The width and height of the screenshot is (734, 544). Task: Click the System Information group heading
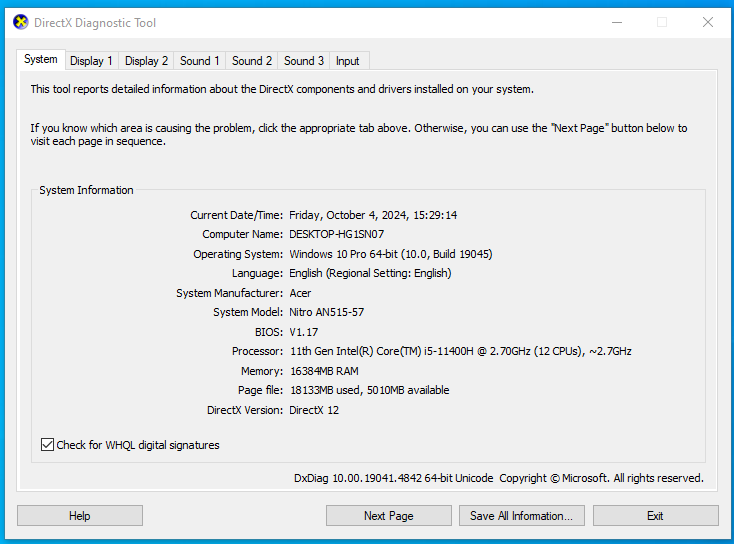(x=86, y=190)
